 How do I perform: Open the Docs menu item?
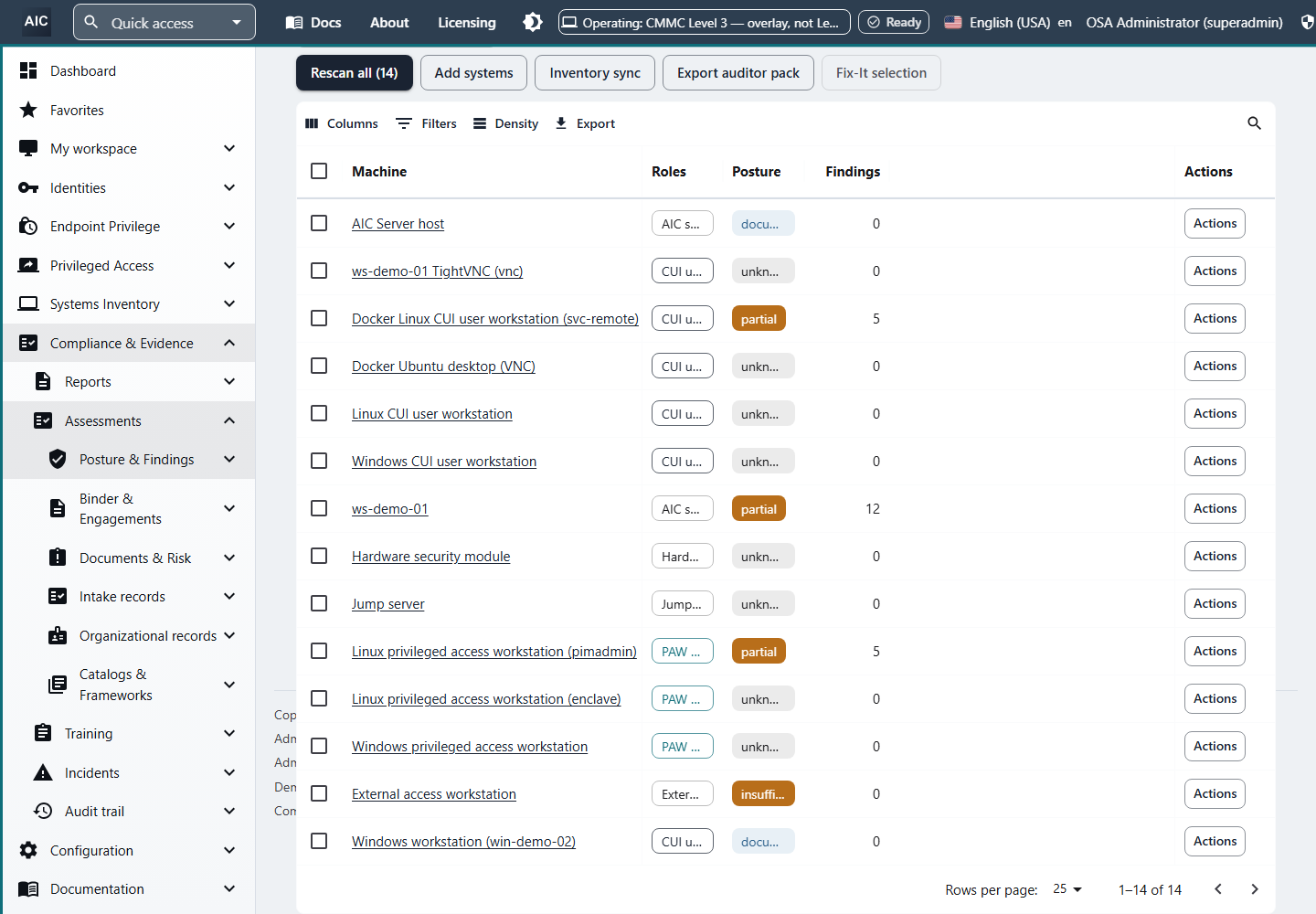(313, 22)
